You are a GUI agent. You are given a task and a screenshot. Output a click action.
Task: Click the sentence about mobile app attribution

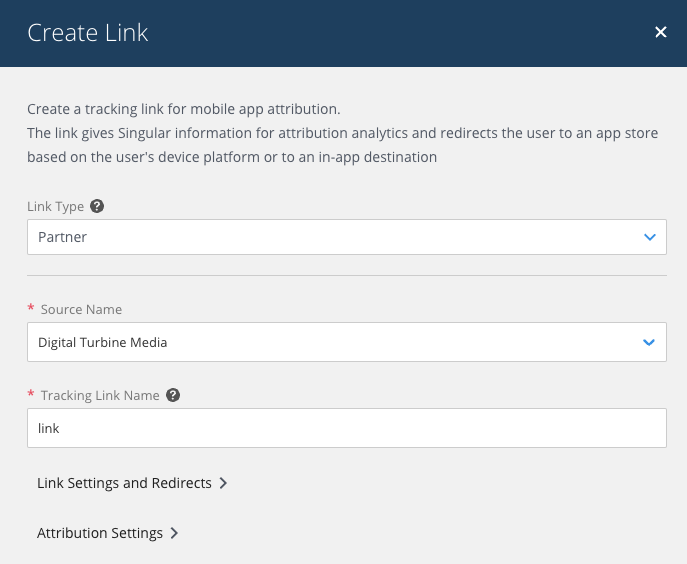point(184,109)
